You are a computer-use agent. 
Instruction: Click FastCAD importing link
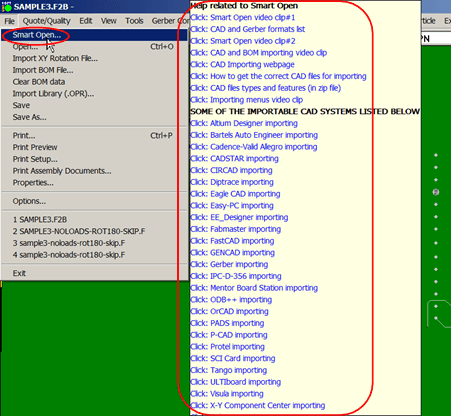pos(232,241)
